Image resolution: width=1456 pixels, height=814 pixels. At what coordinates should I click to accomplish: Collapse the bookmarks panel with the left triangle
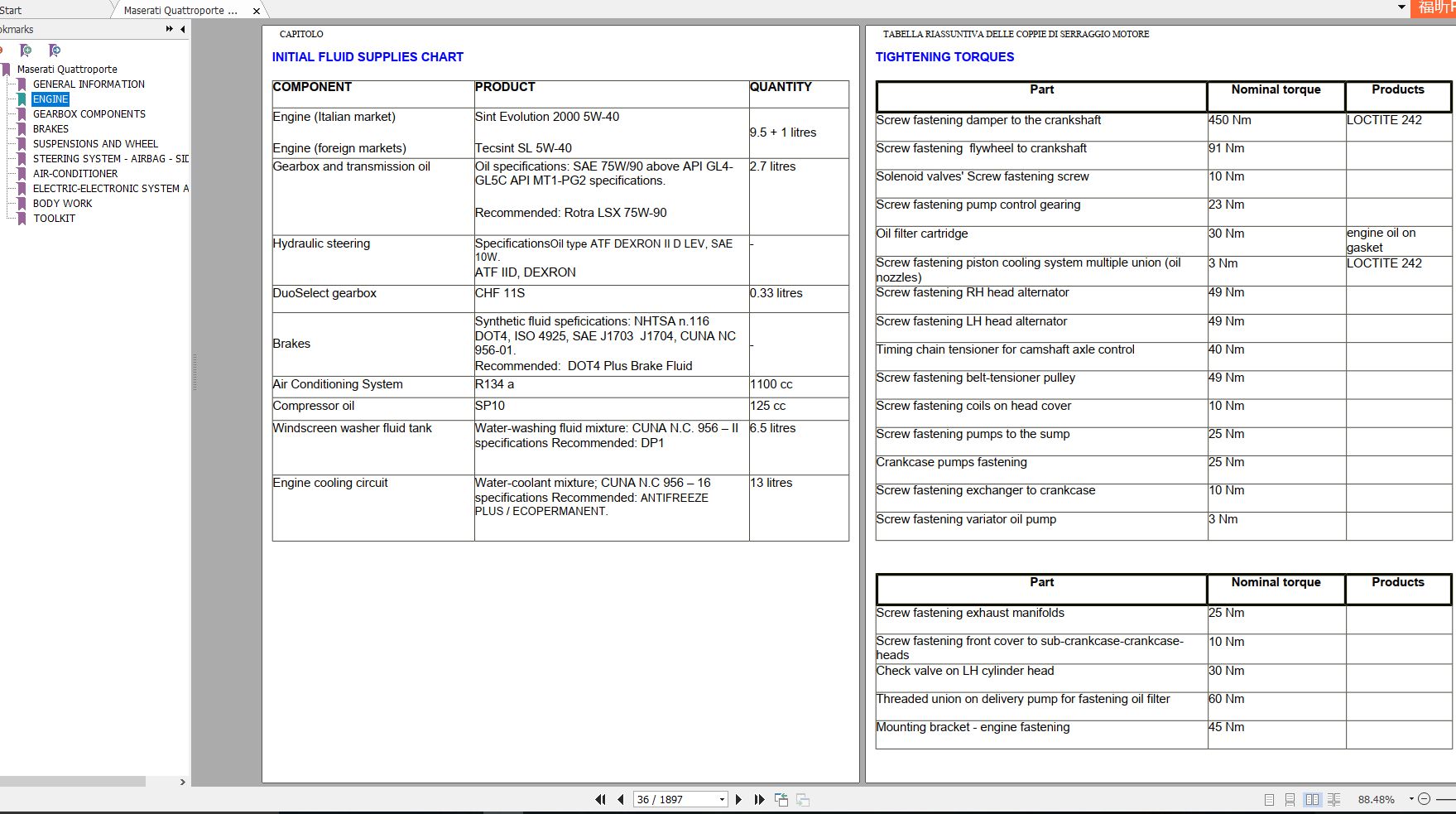pyautogui.click(x=183, y=29)
